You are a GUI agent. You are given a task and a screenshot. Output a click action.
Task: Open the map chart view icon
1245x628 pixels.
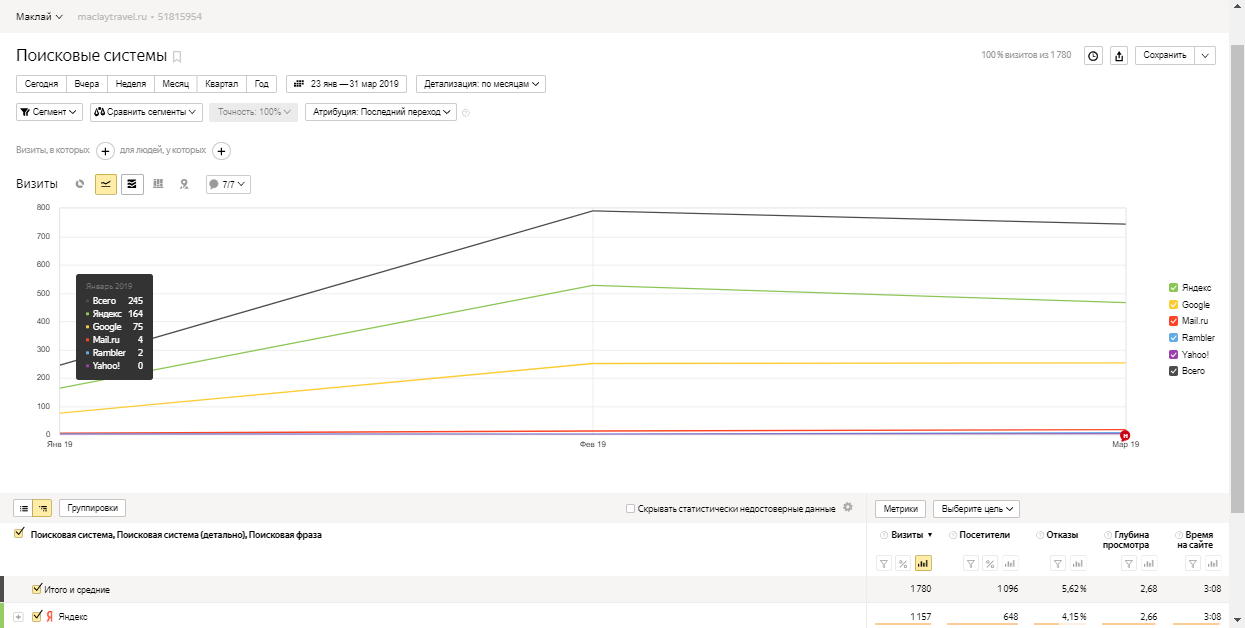coord(184,184)
